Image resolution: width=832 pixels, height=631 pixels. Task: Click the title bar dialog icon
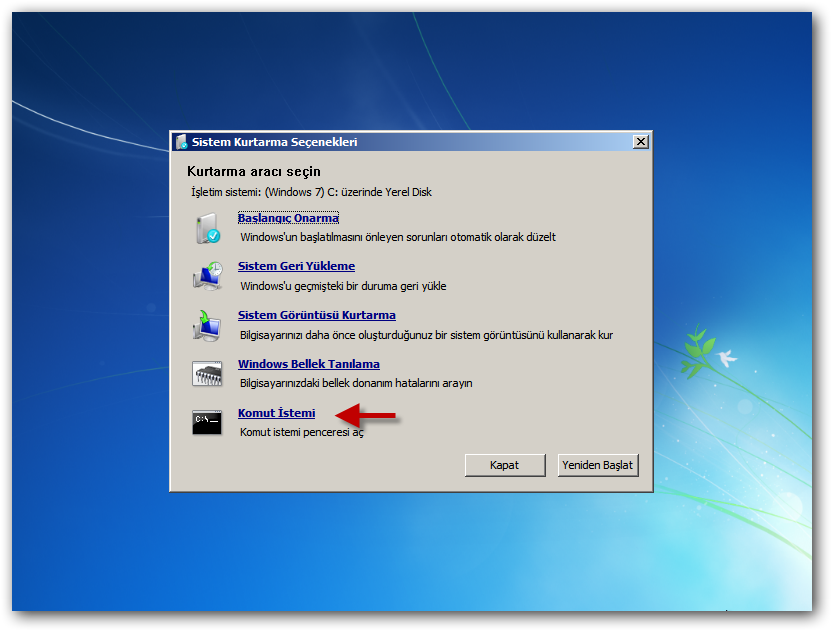tap(182, 142)
